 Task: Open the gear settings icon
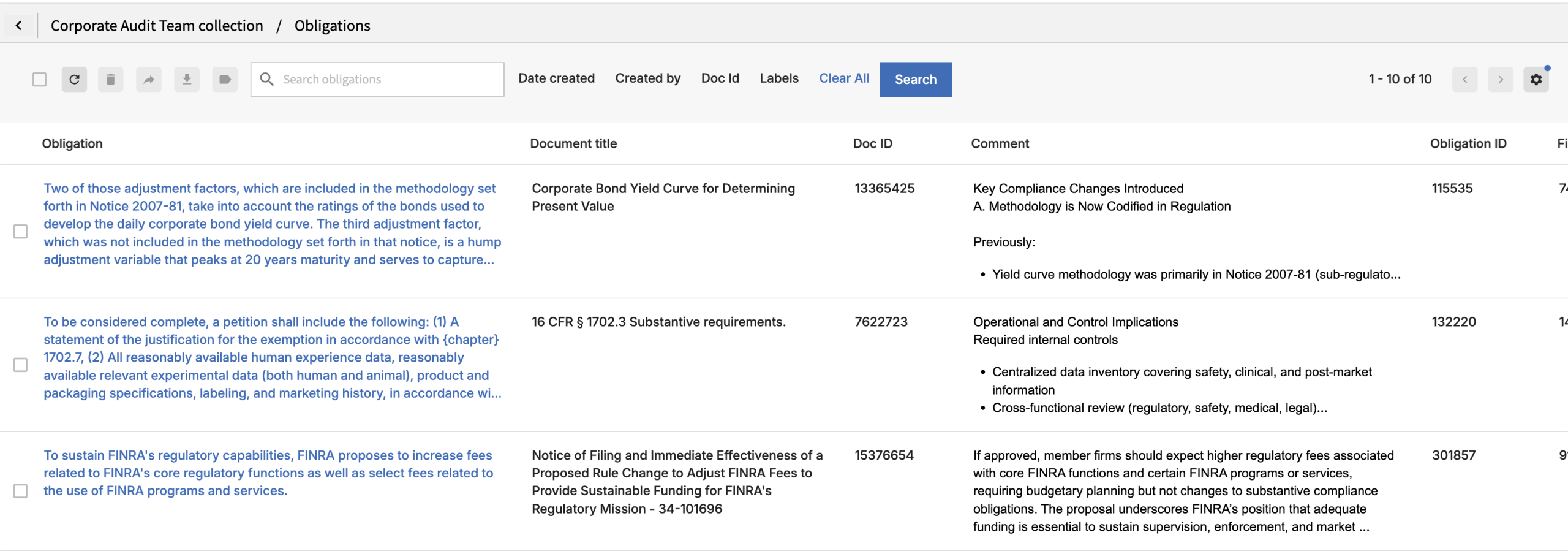pos(1536,79)
